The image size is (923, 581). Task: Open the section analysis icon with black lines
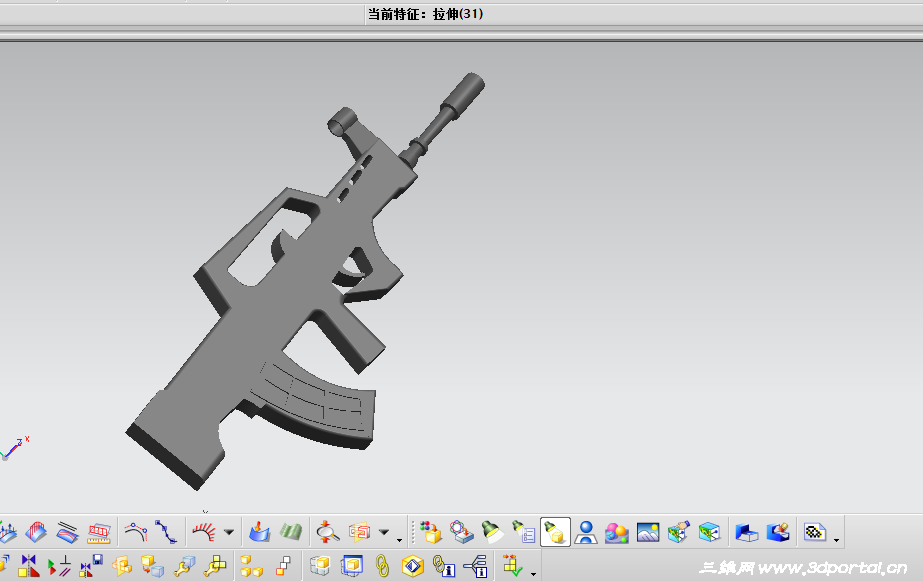click(67, 532)
